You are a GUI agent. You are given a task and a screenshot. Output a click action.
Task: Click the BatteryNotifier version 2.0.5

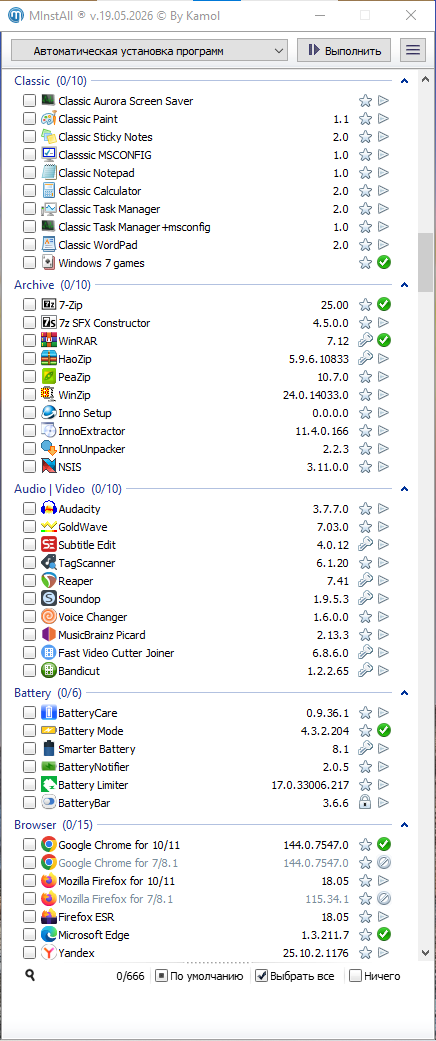pos(333,766)
